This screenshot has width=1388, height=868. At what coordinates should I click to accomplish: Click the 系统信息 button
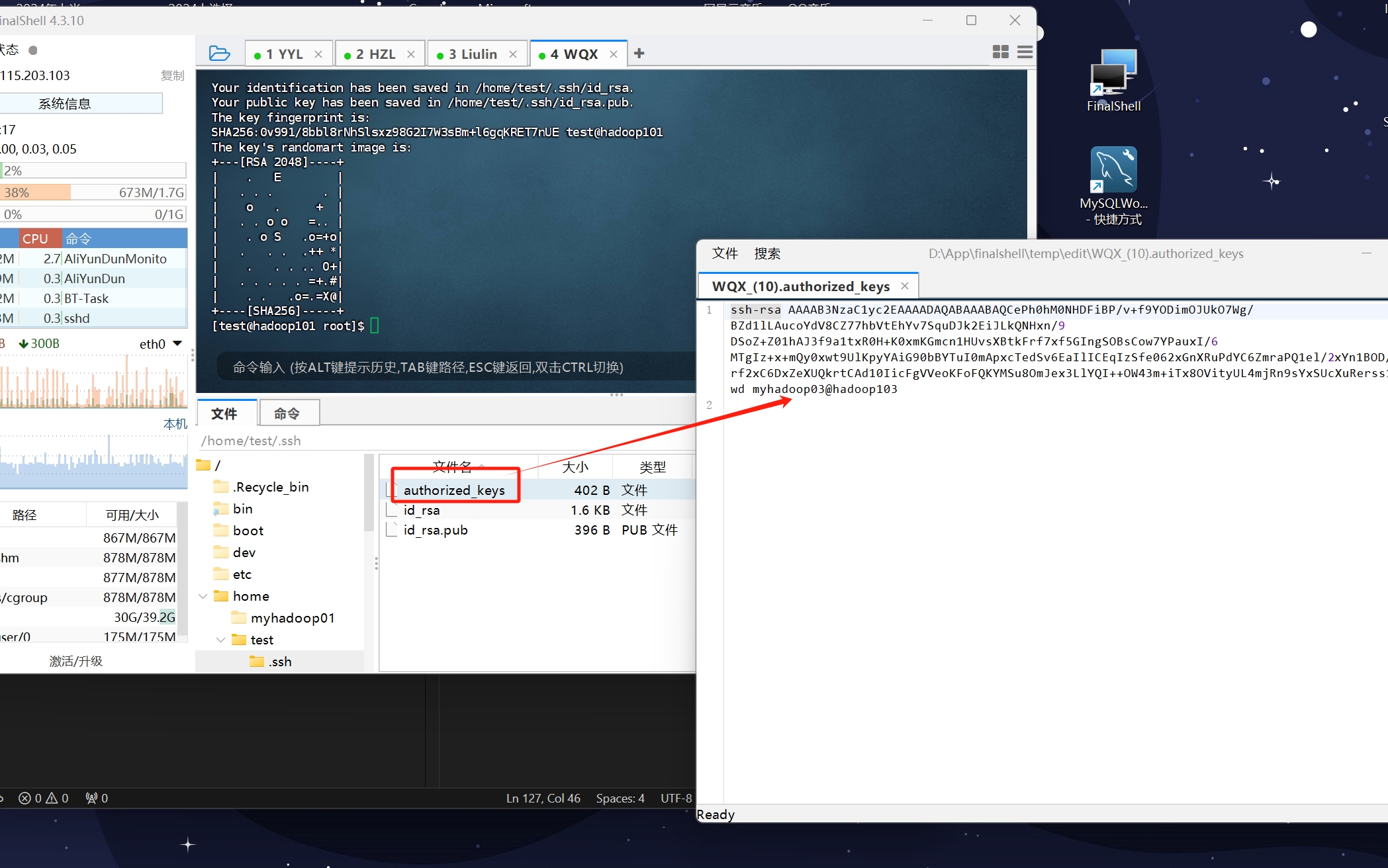pyautogui.click(x=81, y=103)
